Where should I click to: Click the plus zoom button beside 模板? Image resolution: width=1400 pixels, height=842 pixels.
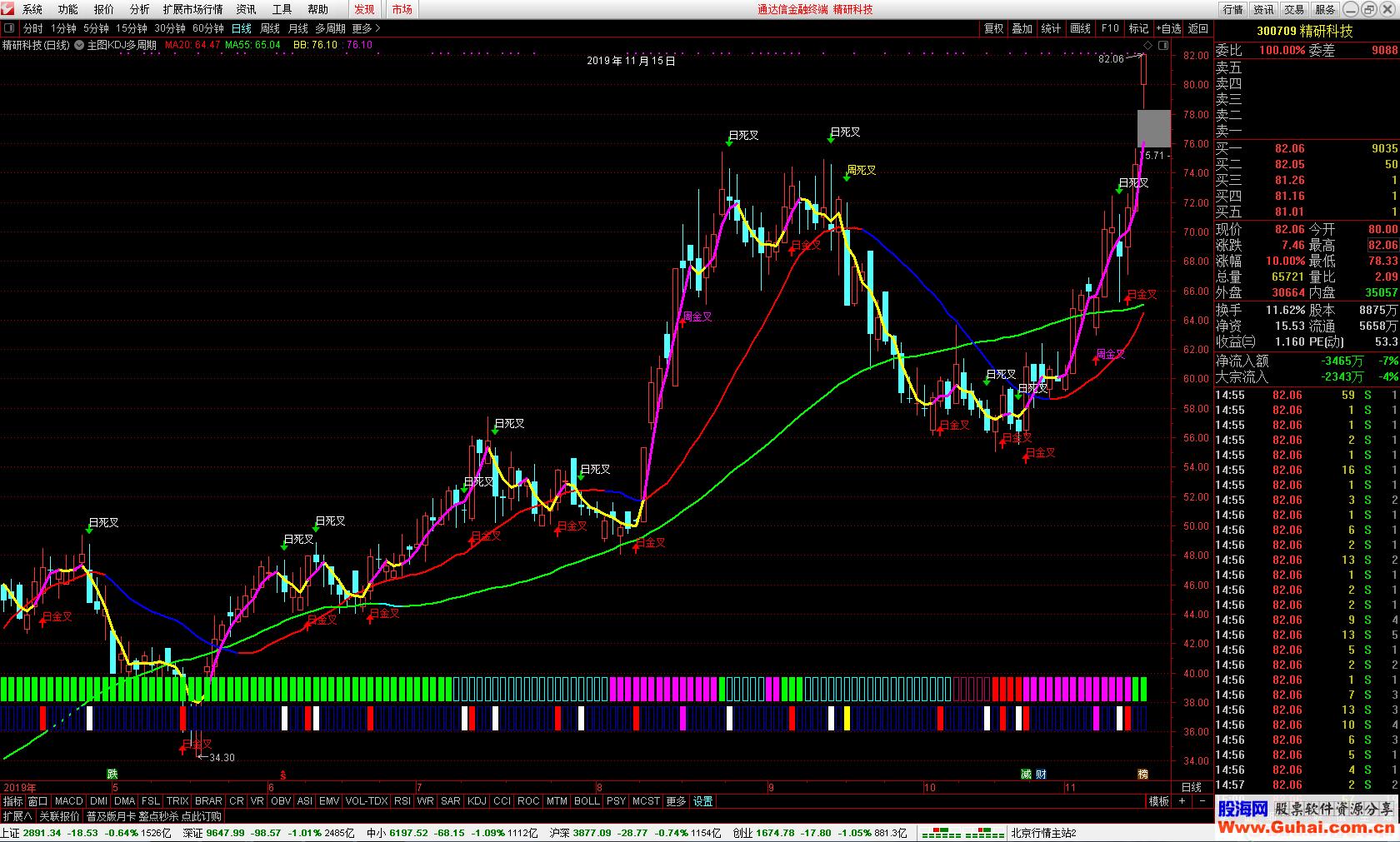(x=1182, y=801)
